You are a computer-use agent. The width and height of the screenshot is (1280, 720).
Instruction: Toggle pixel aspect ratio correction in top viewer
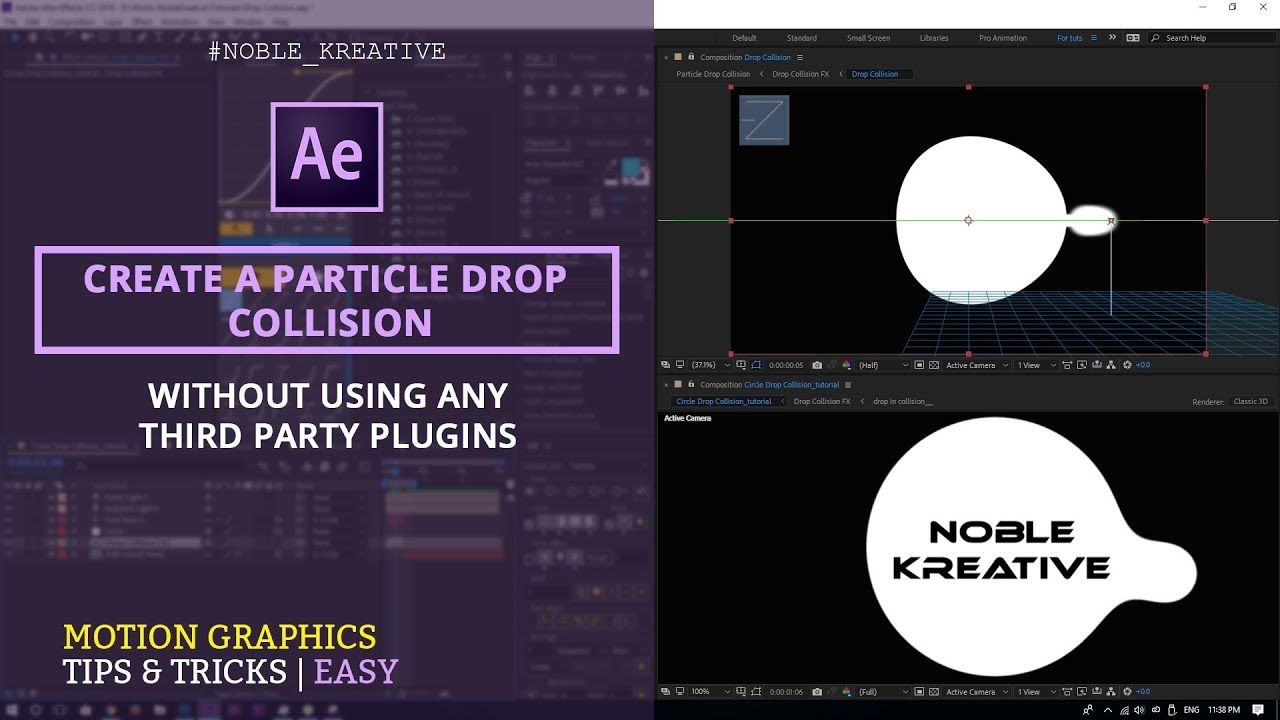point(1067,365)
